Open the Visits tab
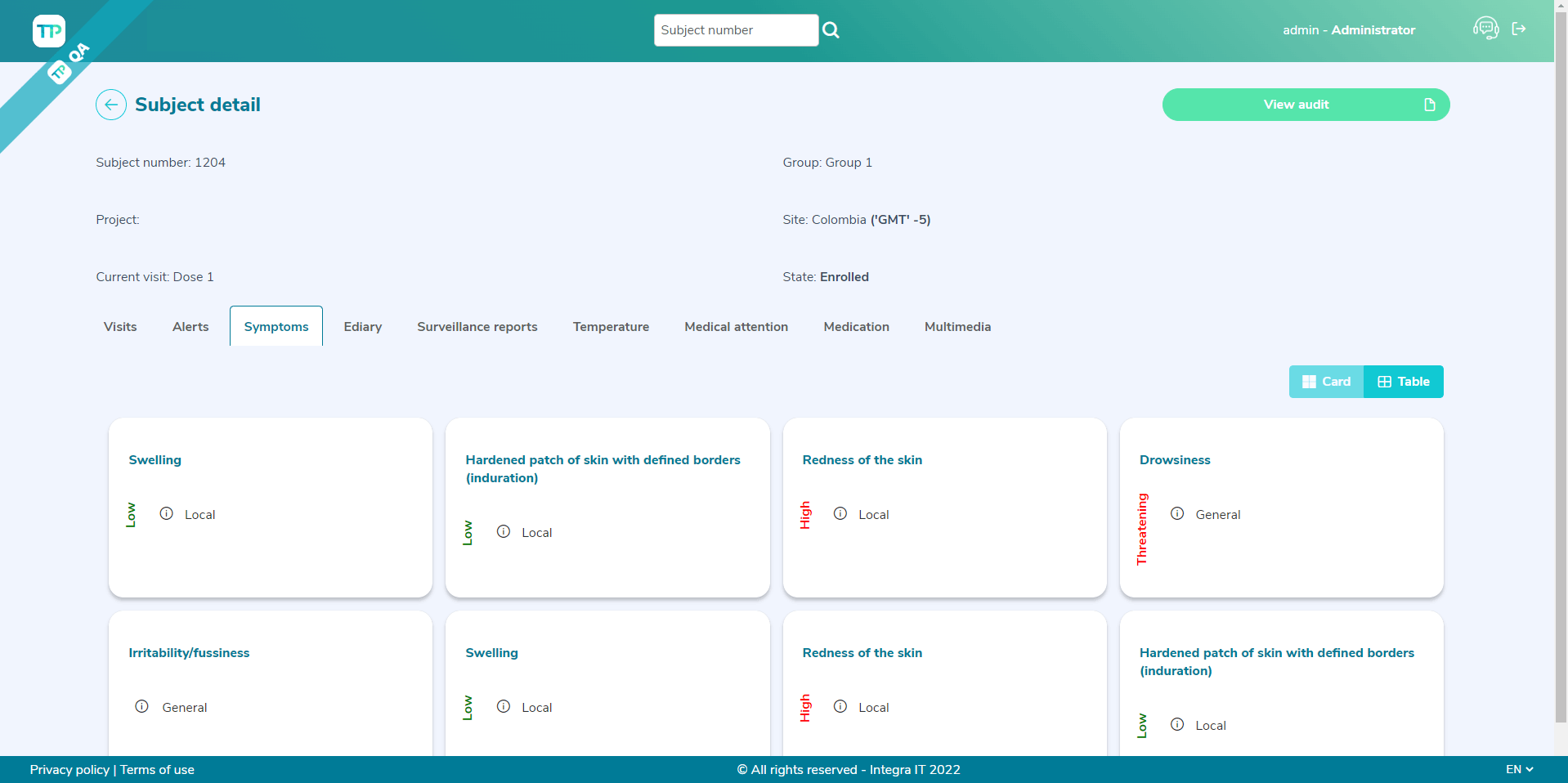 point(120,326)
